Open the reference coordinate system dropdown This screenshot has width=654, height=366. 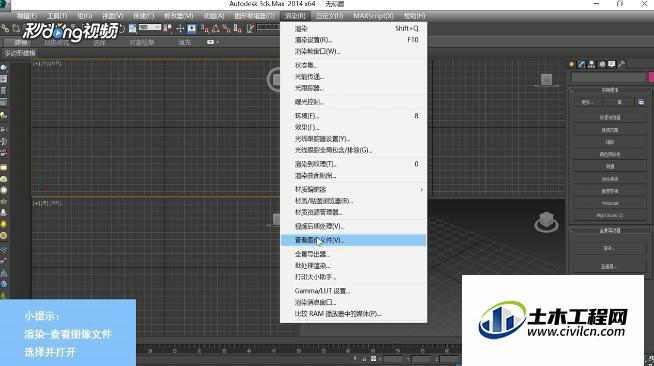click(150, 28)
